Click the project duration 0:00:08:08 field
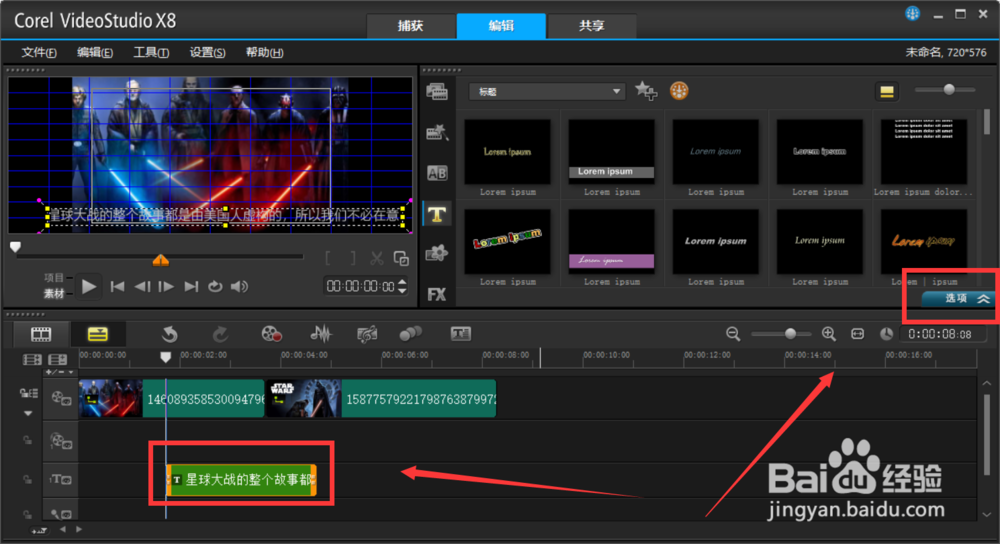Image resolution: width=1000 pixels, height=544 pixels. (x=941, y=334)
